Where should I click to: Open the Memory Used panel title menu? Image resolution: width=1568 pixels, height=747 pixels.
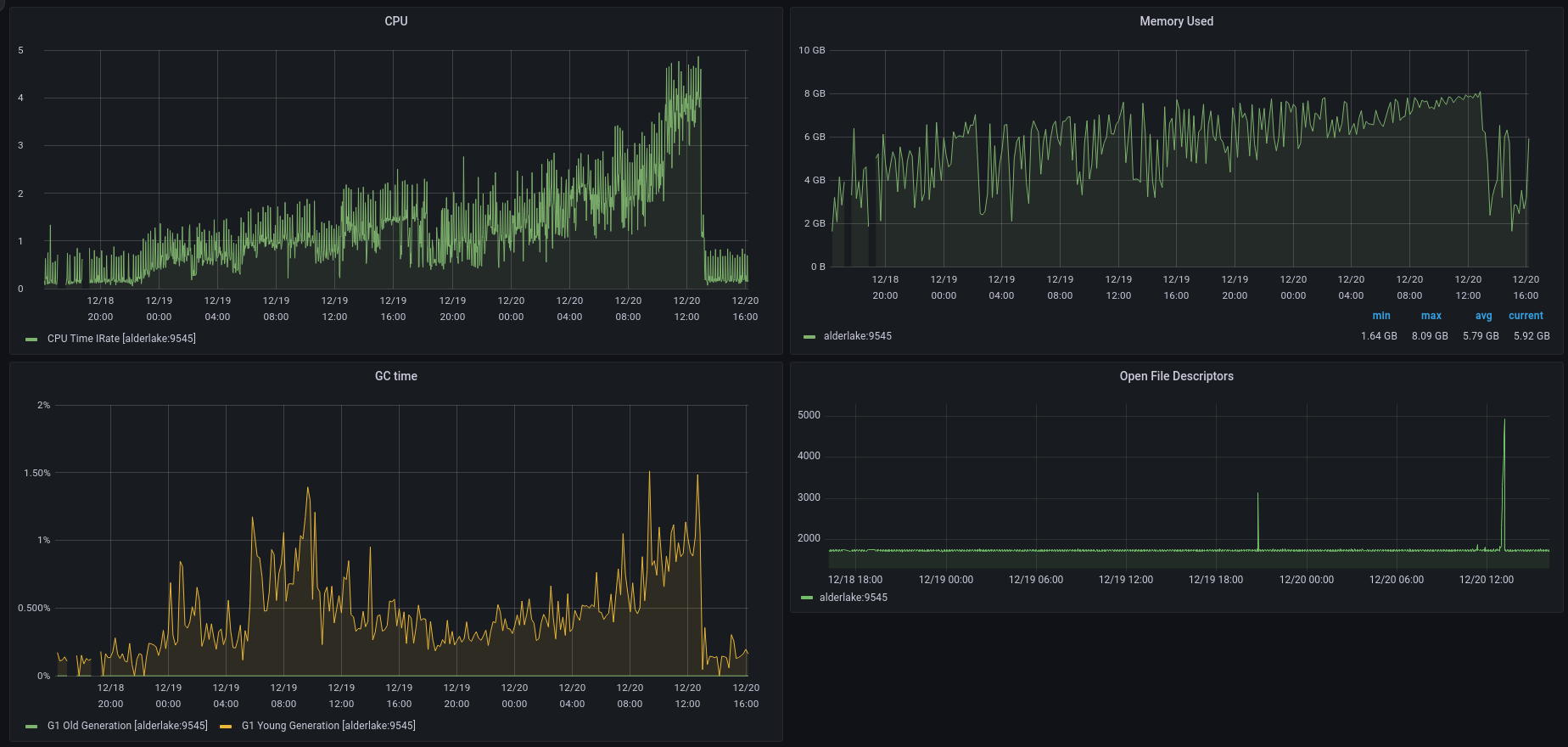point(1176,21)
